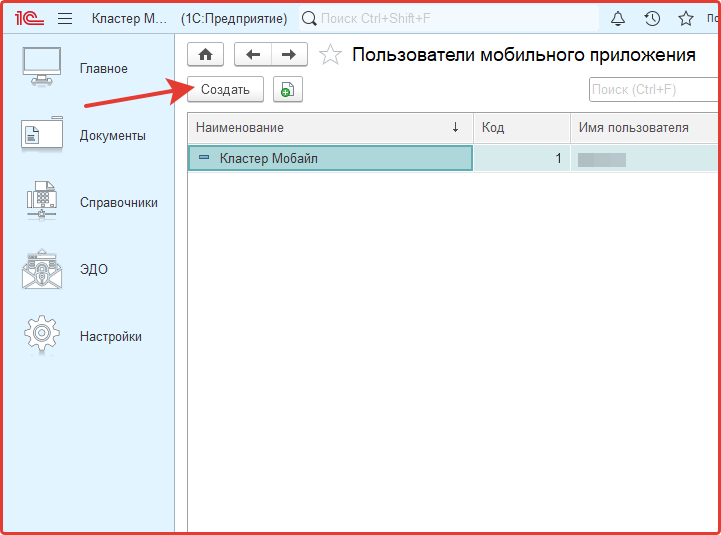The image size is (721, 535).
Task: Click the global search magnifier icon
Action: click(309, 18)
